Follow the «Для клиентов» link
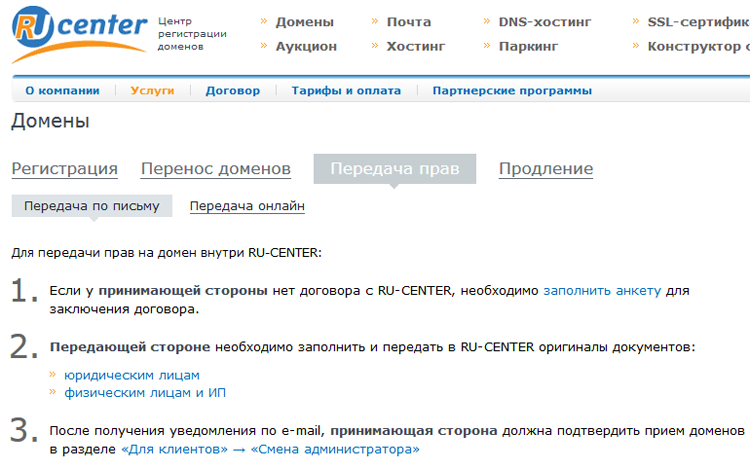This screenshot has width=750, height=469. [x=175, y=449]
